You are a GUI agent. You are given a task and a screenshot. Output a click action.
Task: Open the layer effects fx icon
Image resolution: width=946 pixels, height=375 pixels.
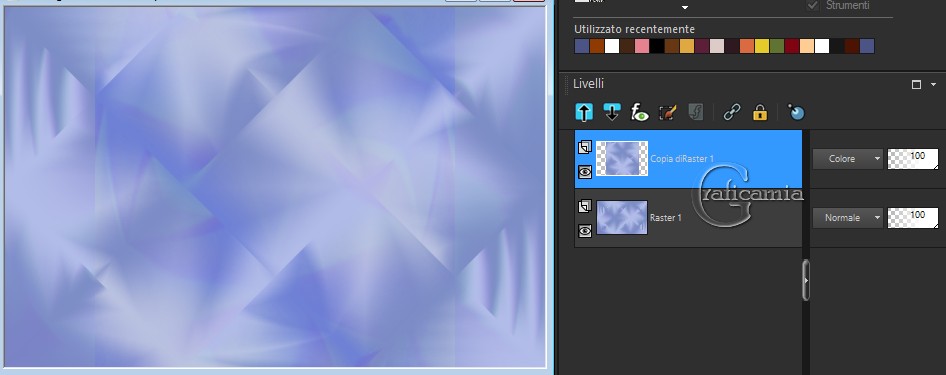[640, 112]
